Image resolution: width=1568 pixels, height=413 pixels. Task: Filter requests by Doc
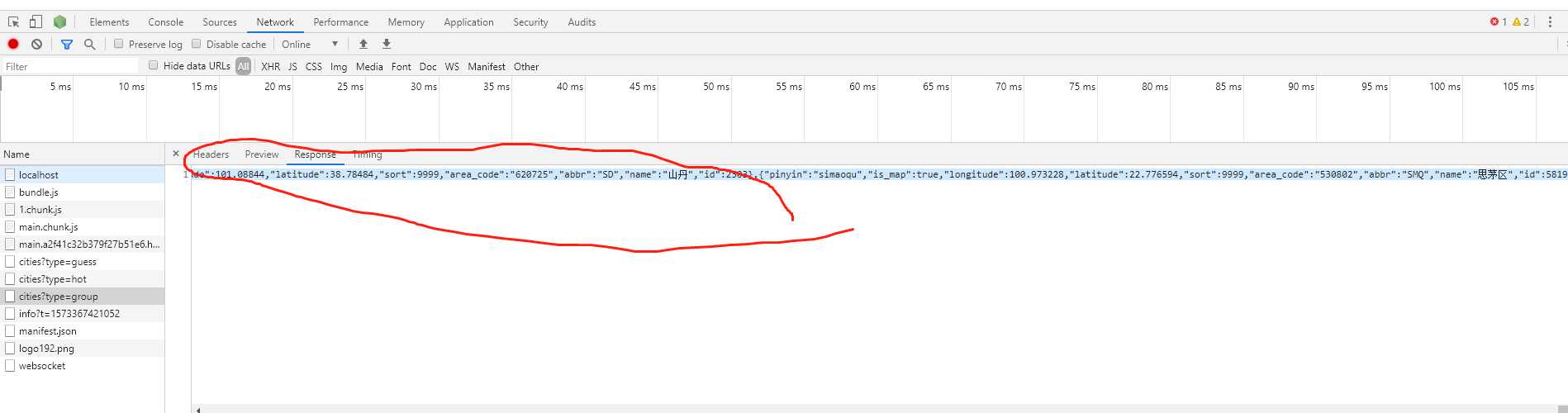pos(428,66)
